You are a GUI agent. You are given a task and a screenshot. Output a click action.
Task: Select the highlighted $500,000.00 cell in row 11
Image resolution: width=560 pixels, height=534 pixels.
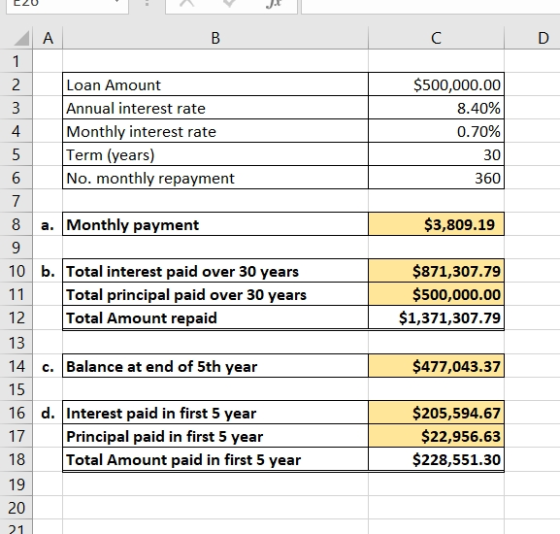[436, 294]
